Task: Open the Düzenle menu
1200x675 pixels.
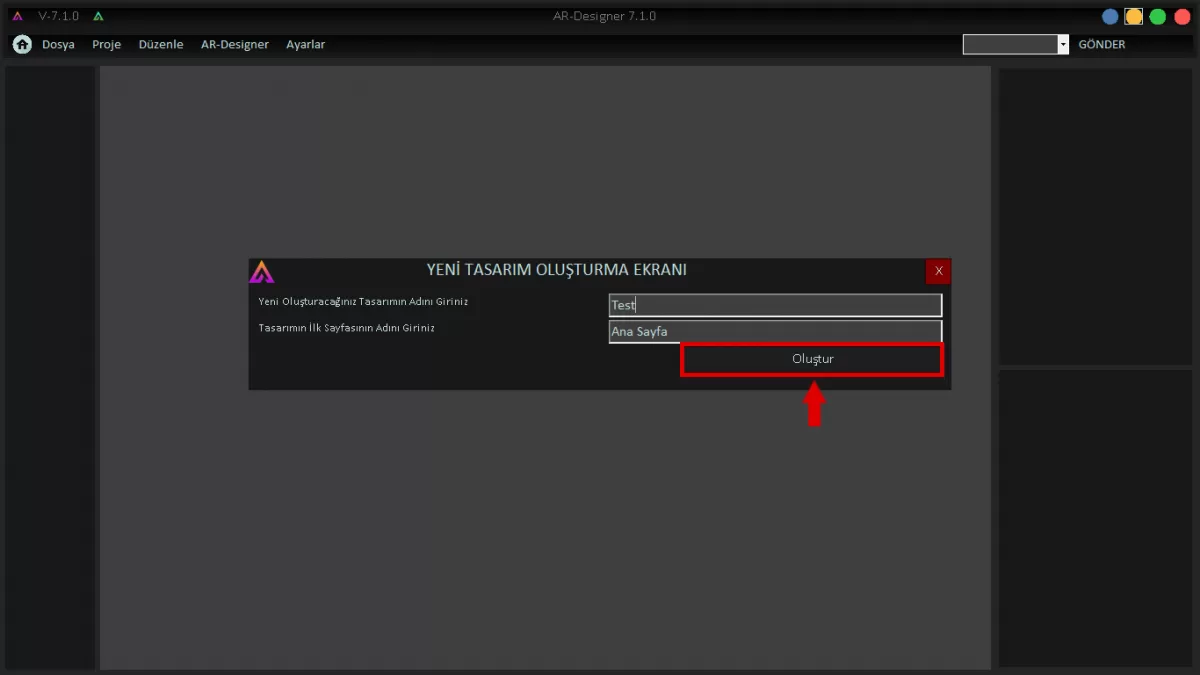Action: pos(161,45)
